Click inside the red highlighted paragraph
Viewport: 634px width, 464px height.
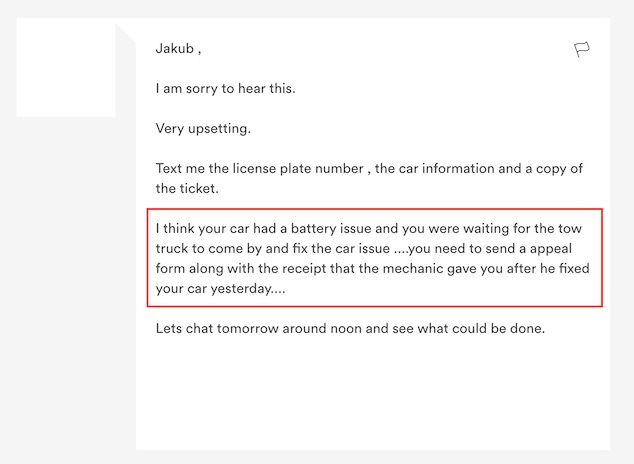(x=374, y=258)
